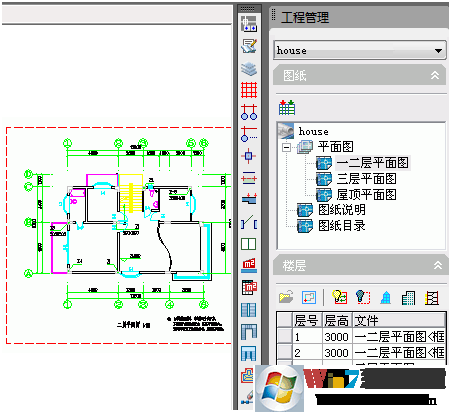Click the double-pane window icon in vertical toolbar

[249, 244]
